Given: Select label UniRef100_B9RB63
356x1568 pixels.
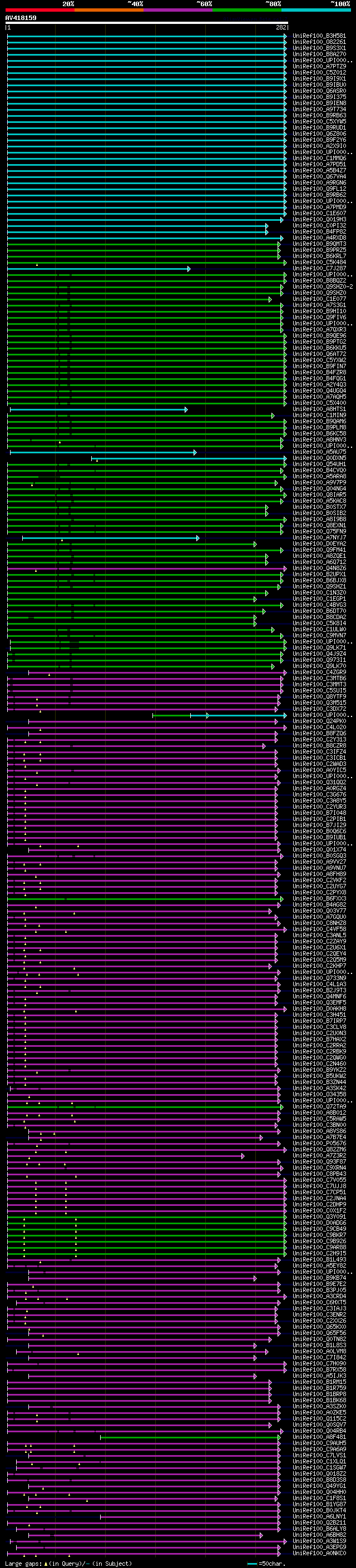Looking at the screenshot, I should coord(319,115).
